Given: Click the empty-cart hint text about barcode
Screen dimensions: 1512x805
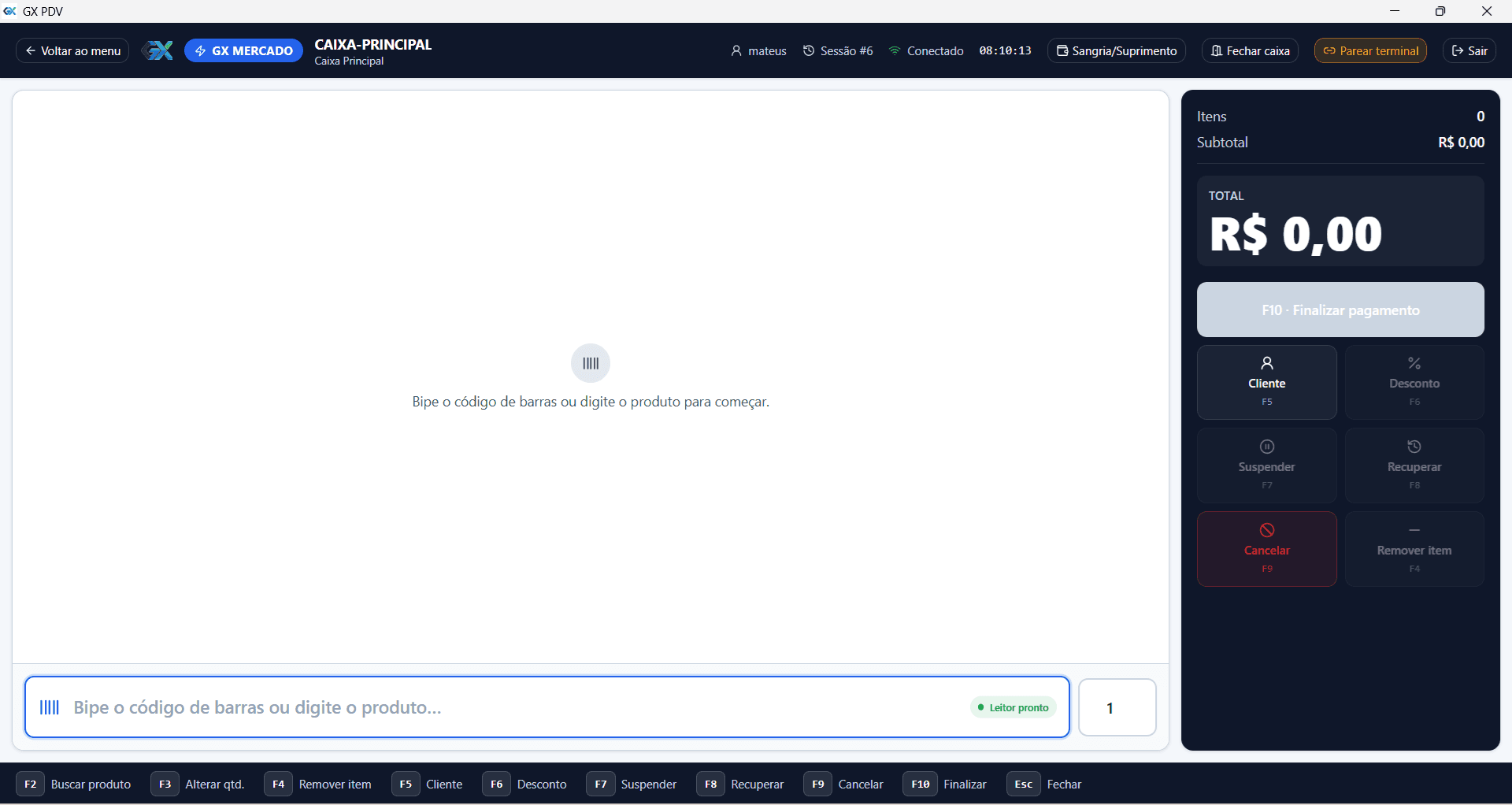Looking at the screenshot, I should [x=591, y=402].
